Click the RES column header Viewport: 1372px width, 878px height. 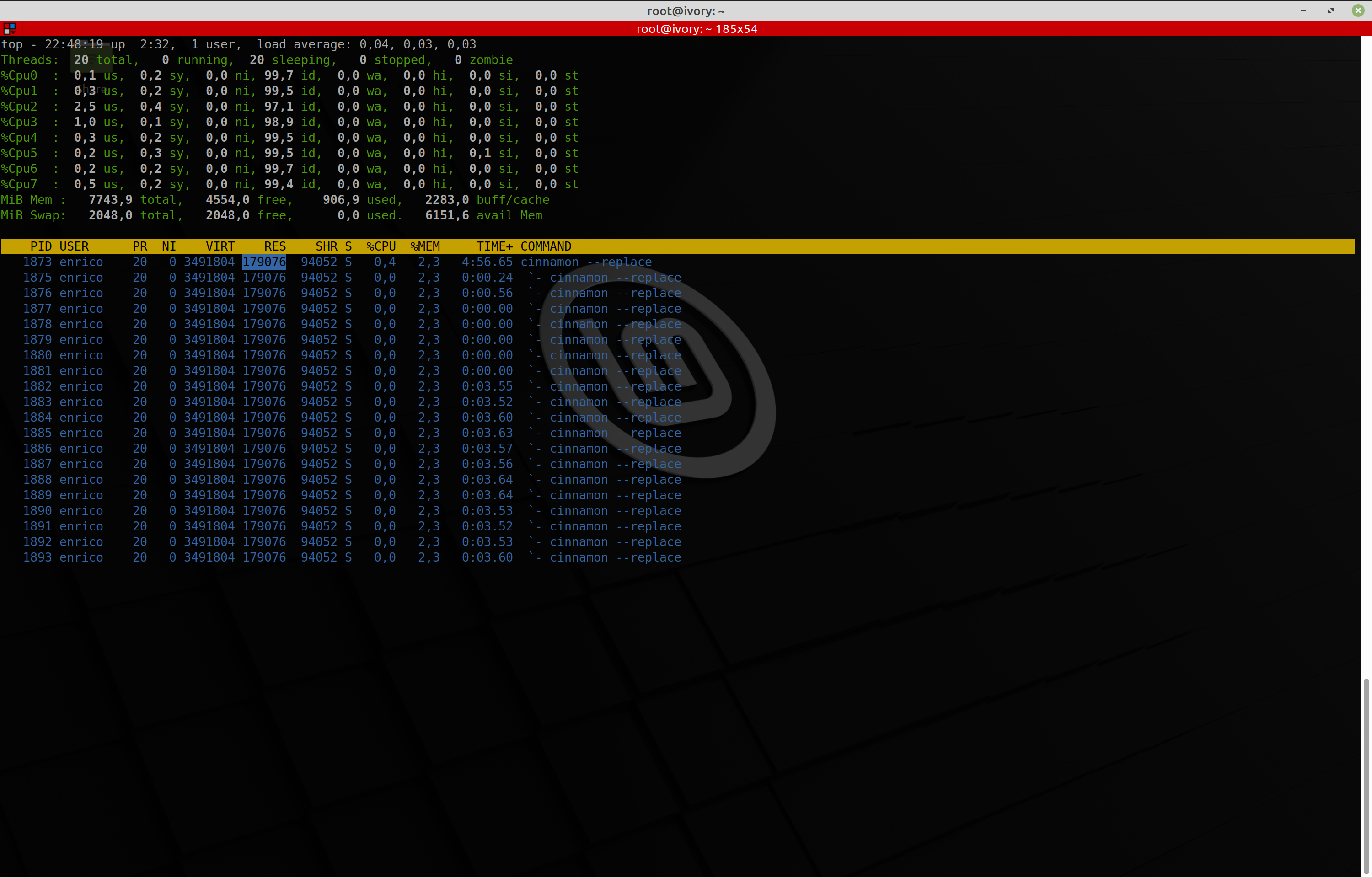pos(275,246)
